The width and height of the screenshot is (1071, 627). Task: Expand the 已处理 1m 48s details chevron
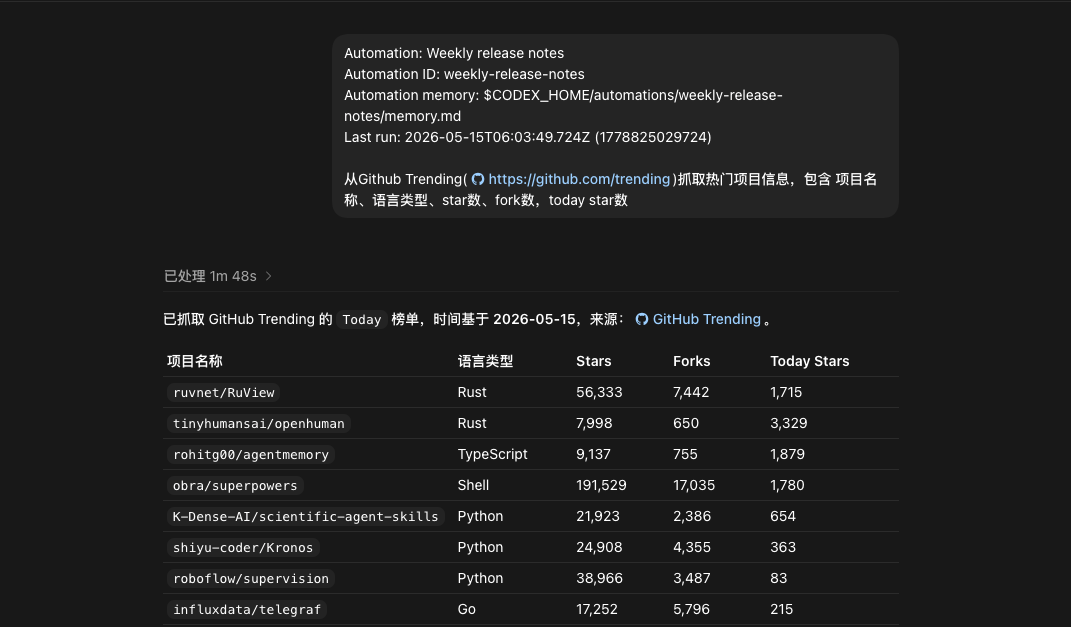[x=268, y=276]
